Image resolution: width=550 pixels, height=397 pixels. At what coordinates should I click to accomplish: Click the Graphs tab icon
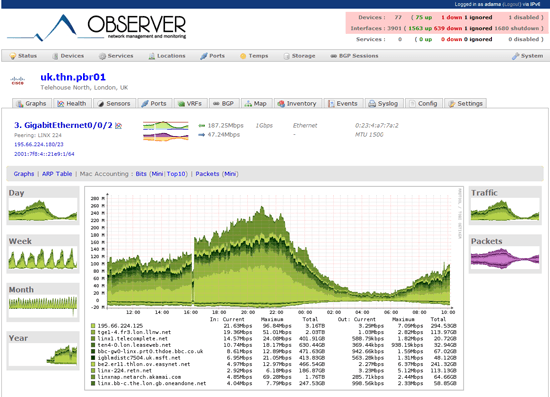[20, 104]
